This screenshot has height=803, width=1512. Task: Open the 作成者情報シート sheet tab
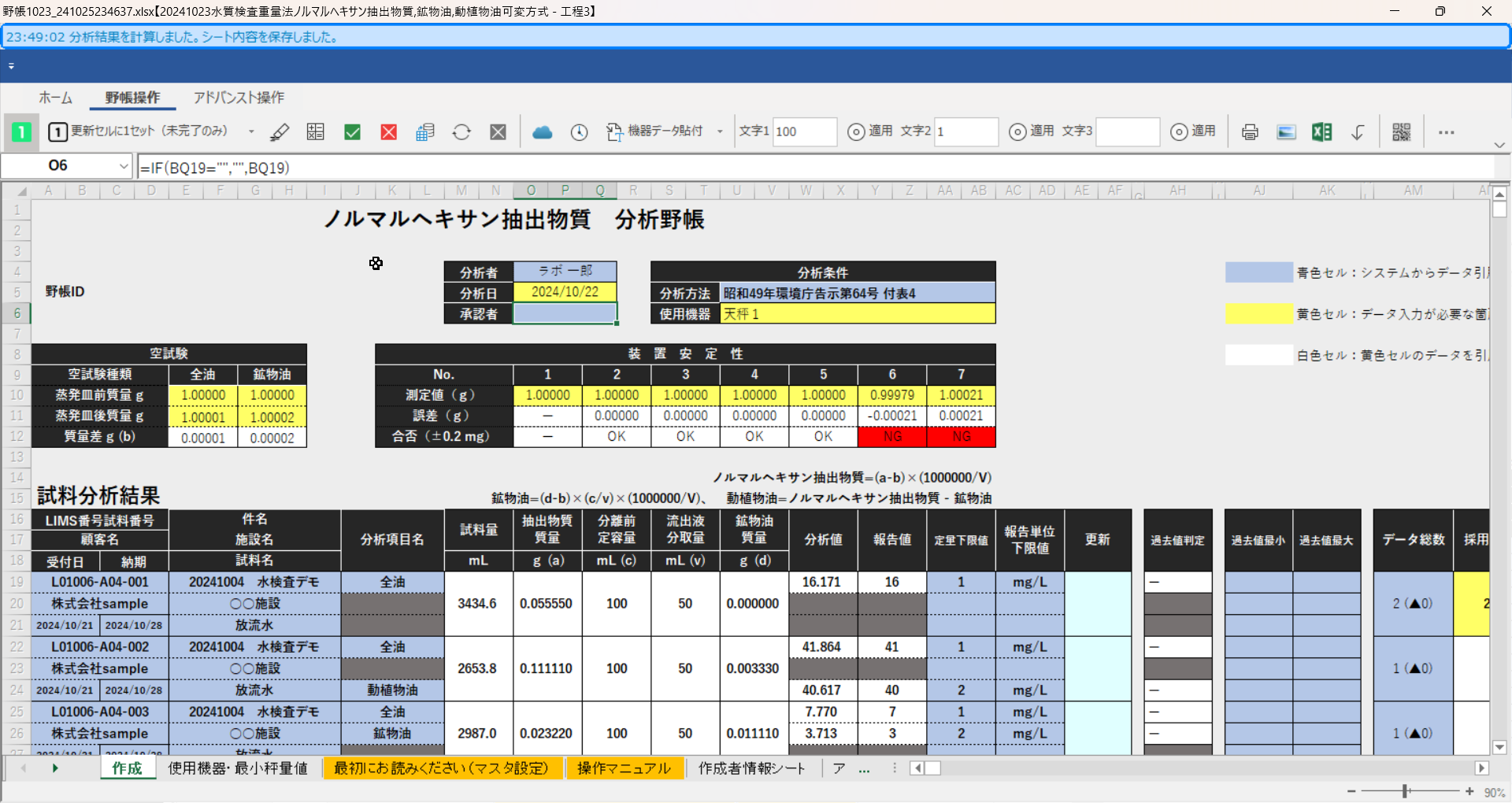coord(751,768)
